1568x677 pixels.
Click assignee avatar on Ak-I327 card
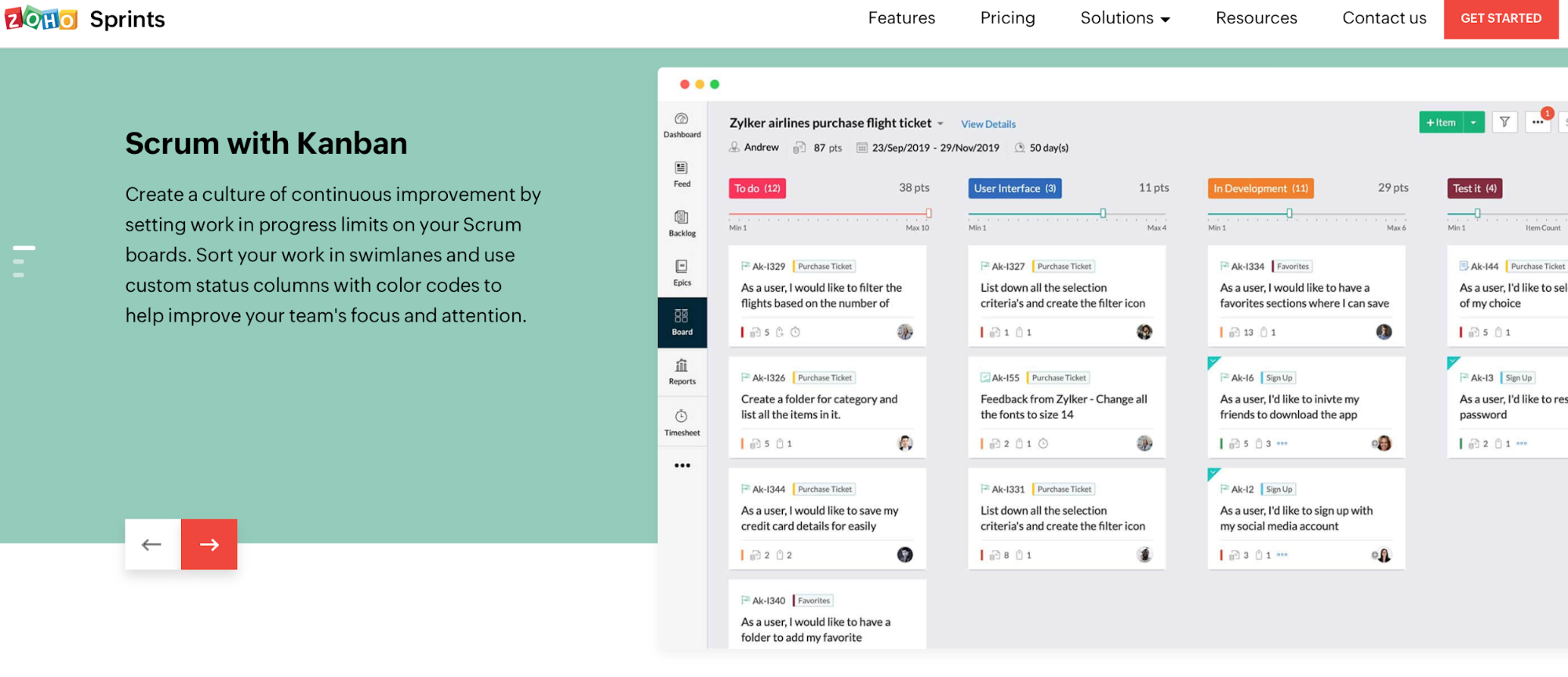click(x=1144, y=332)
